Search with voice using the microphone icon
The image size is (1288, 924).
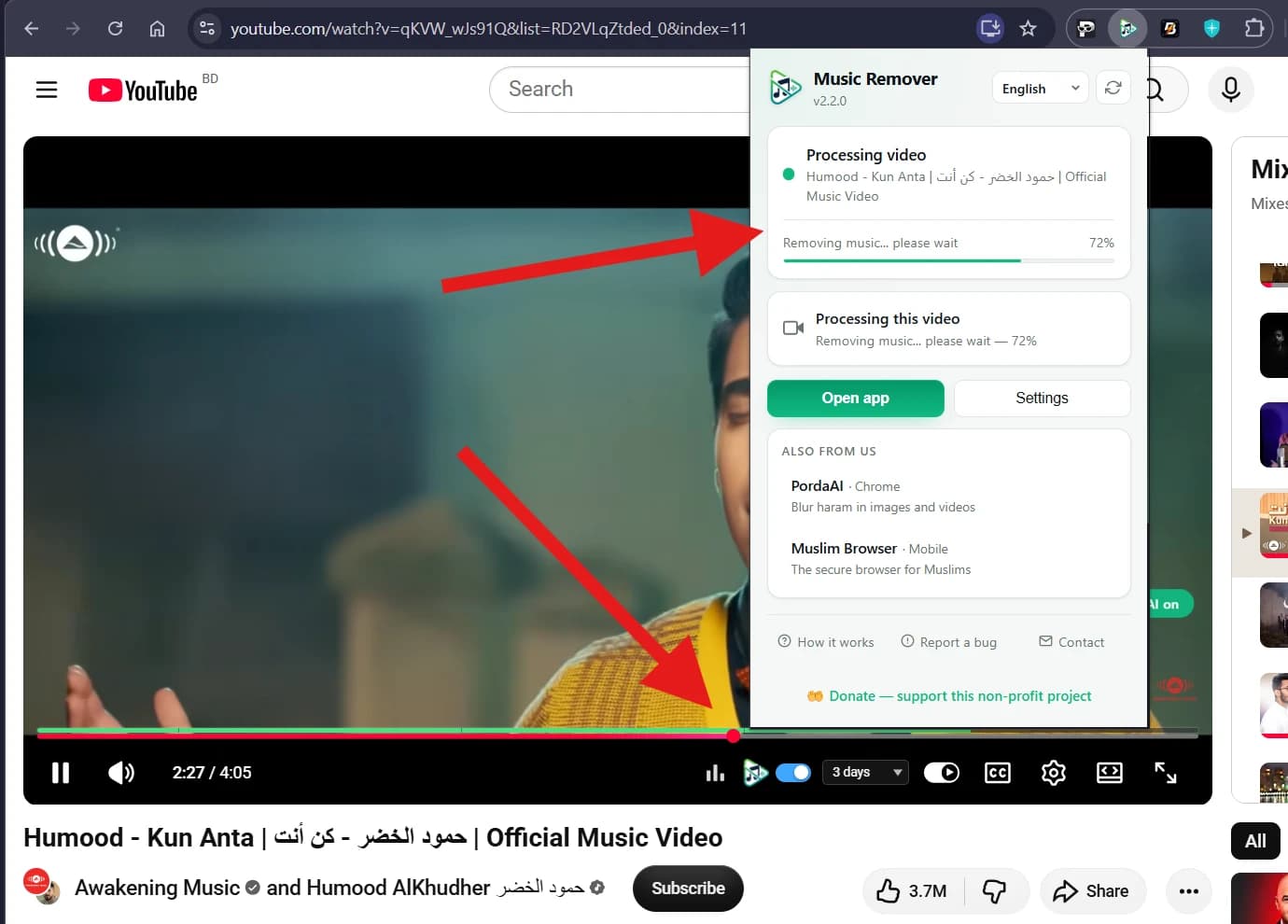click(x=1230, y=90)
